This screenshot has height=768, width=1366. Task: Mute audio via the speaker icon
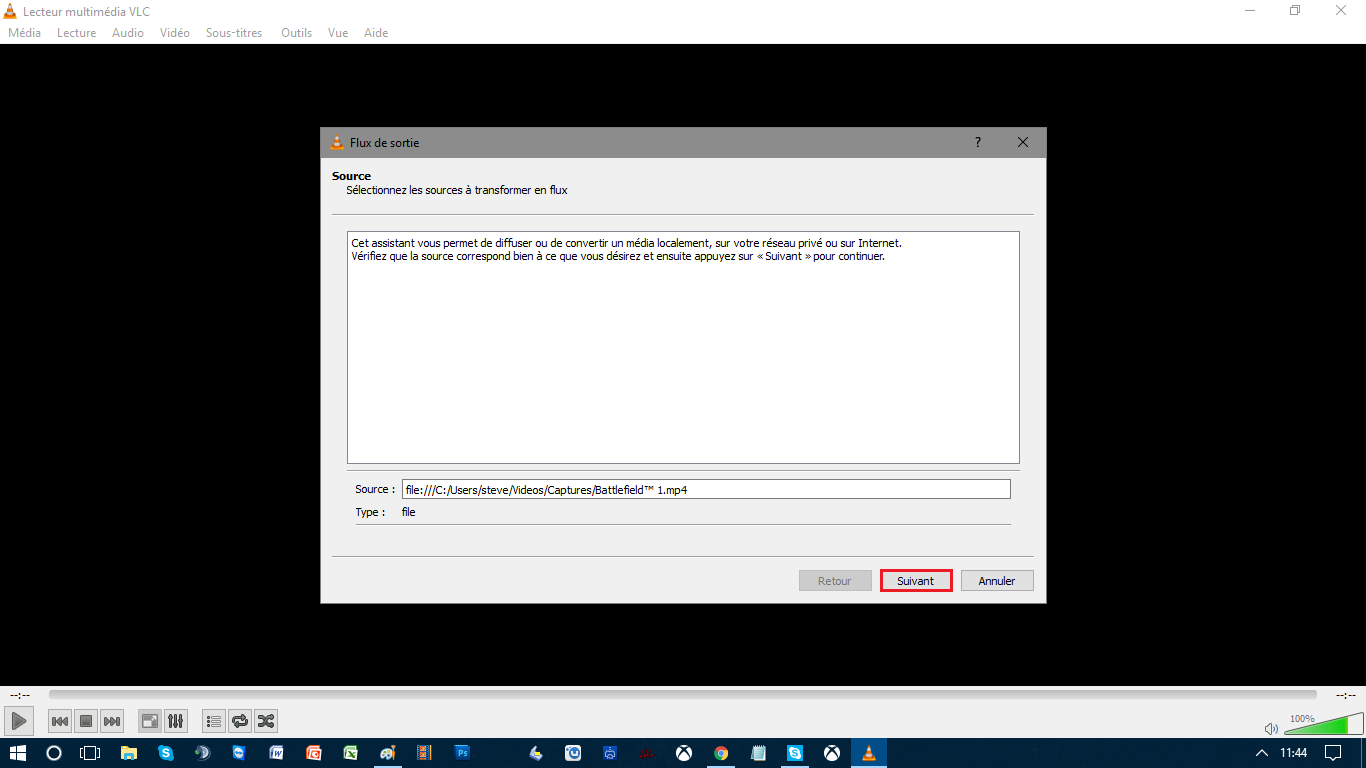(x=1271, y=728)
